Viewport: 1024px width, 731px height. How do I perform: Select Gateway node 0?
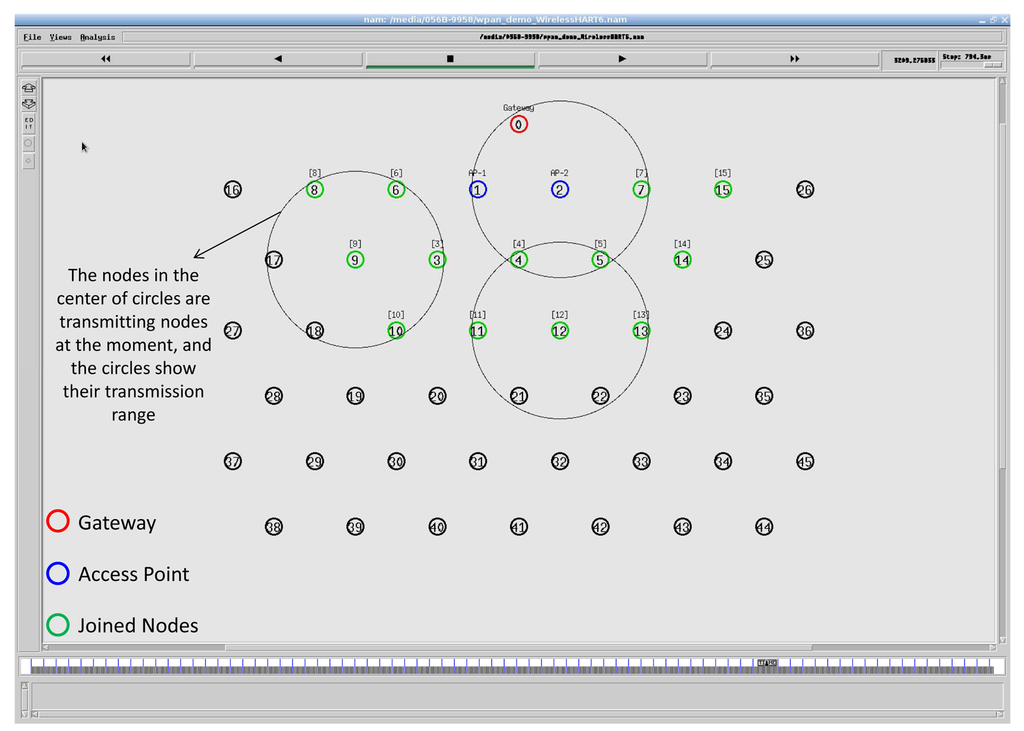(518, 125)
